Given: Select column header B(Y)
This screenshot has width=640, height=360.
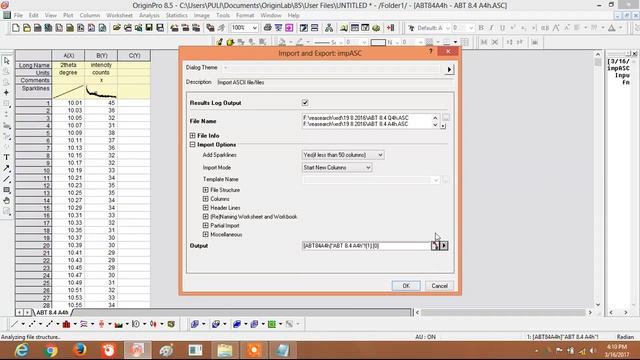Looking at the screenshot, I should click(101, 56).
